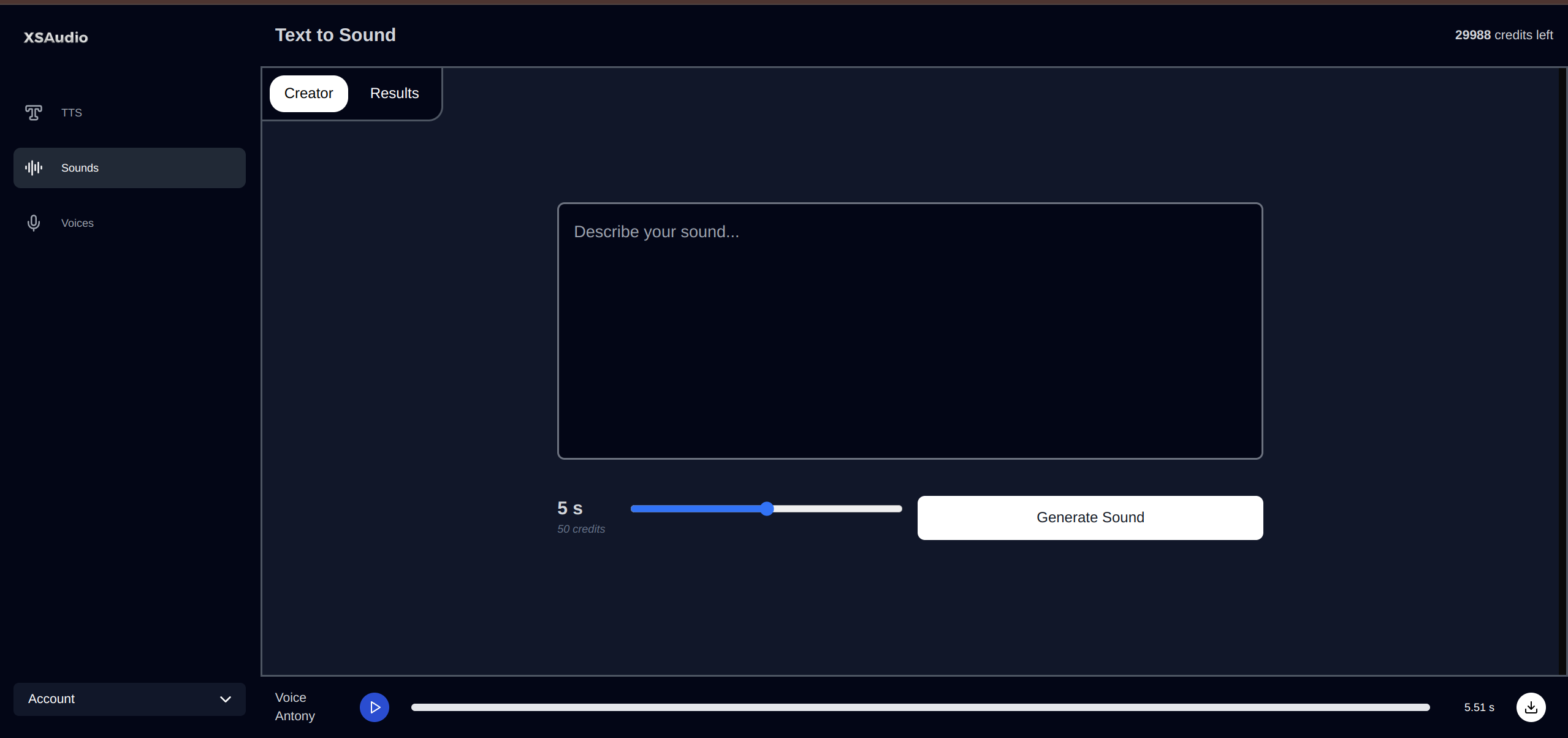This screenshot has height=738, width=1568.
Task: Click the TTS text icon in sidebar
Action: tap(34, 113)
